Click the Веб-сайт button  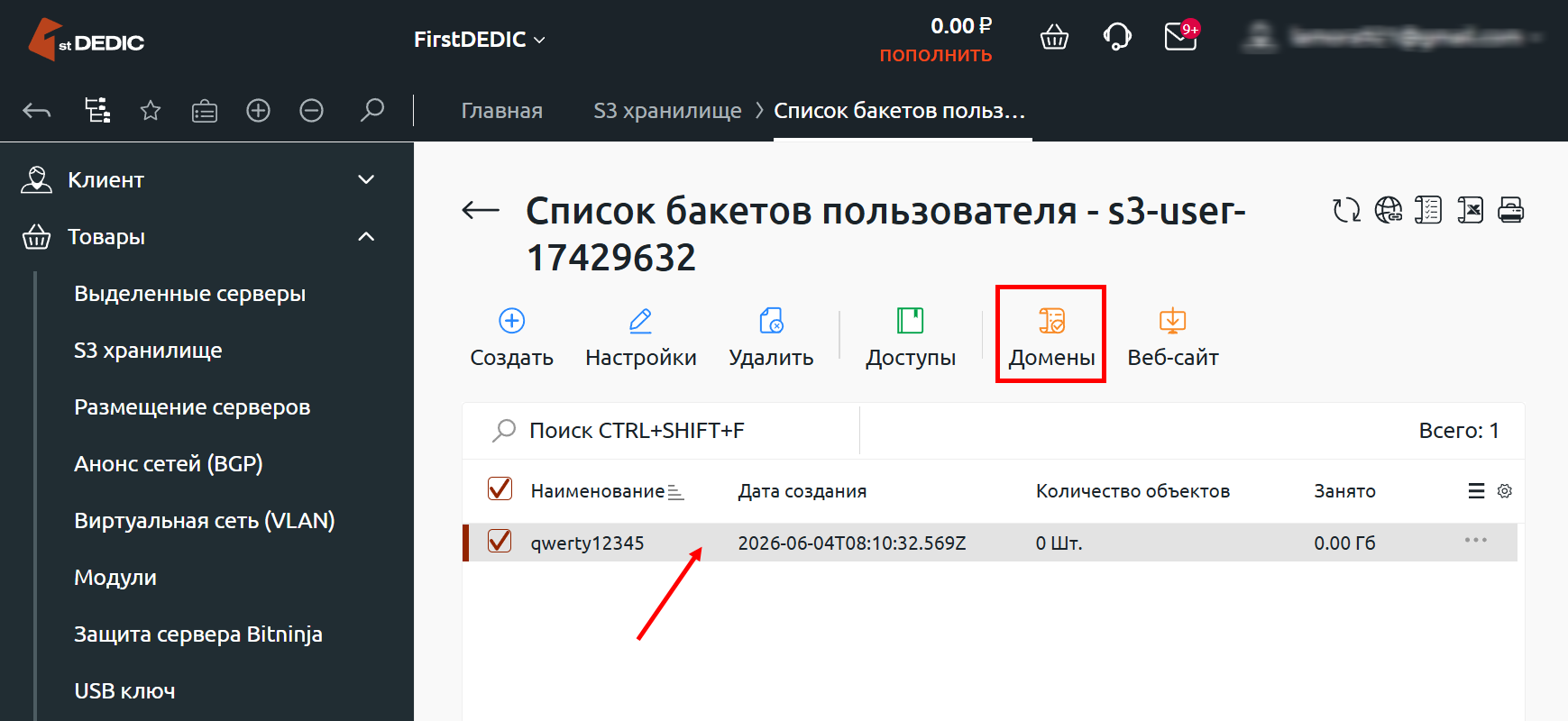pyautogui.click(x=1173, y=337)
